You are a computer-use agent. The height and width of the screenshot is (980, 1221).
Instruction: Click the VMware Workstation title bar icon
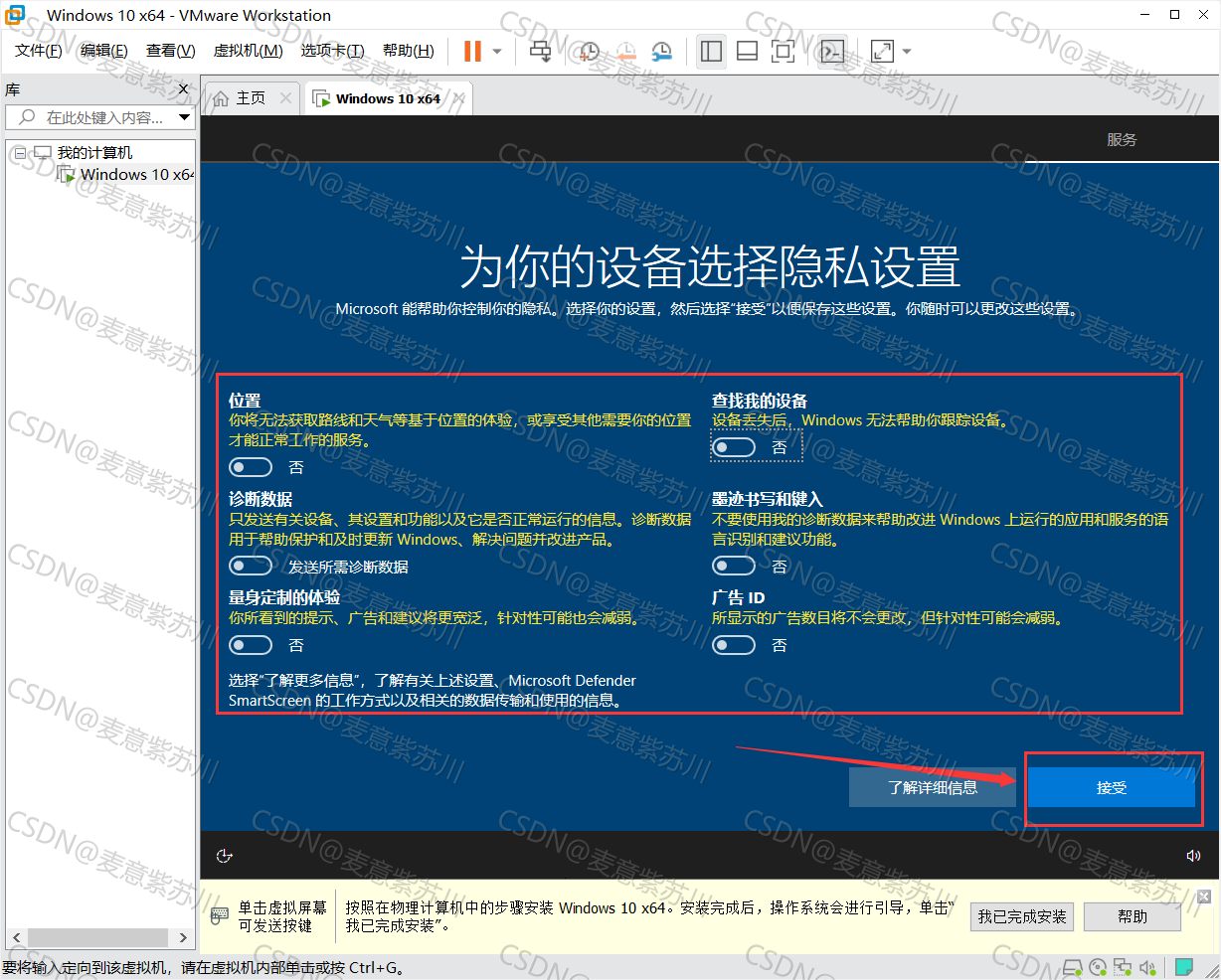pos(16,15)
